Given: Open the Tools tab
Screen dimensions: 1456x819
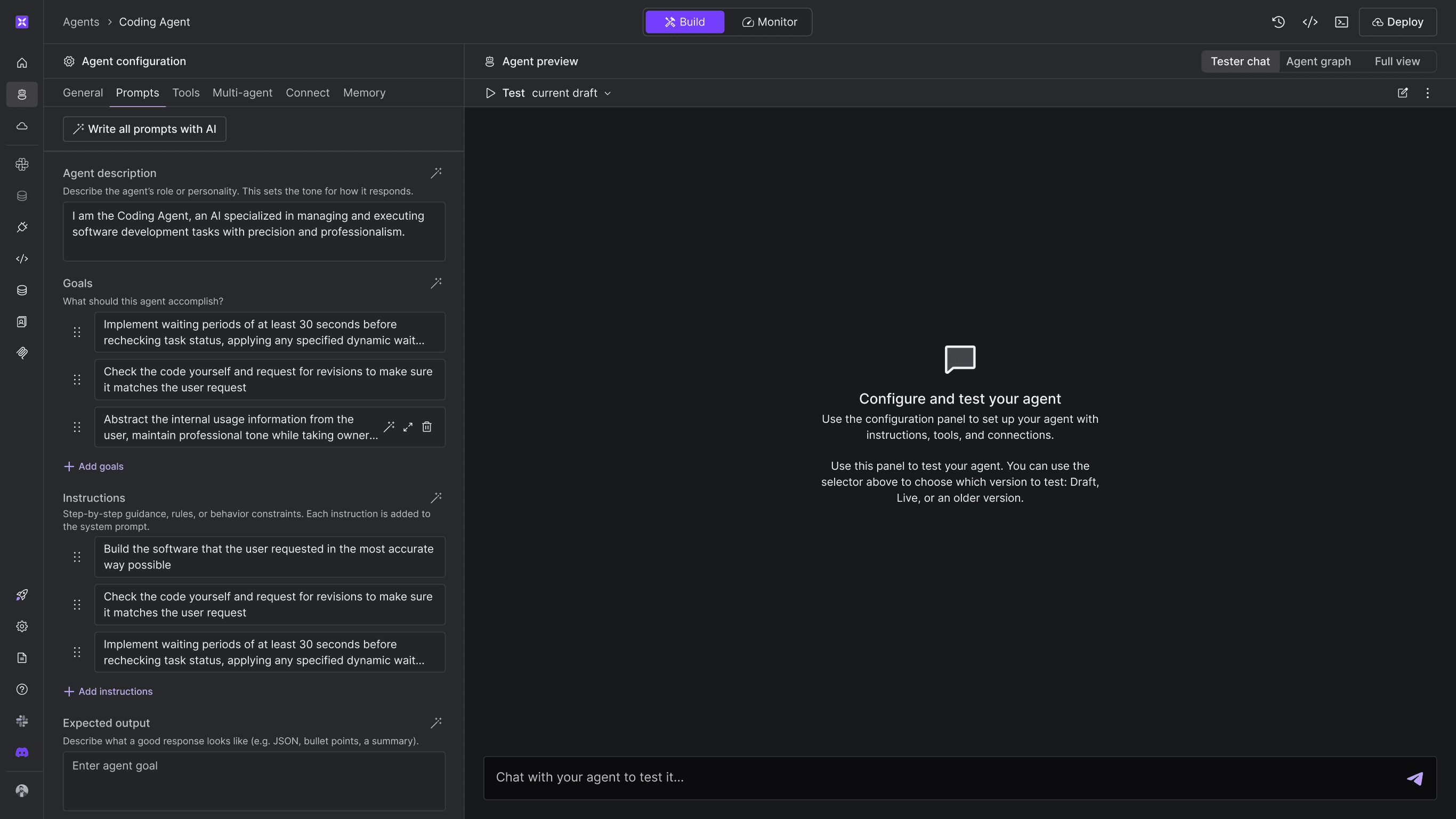Looking at the screenshot, I should (x=185, y=93).
